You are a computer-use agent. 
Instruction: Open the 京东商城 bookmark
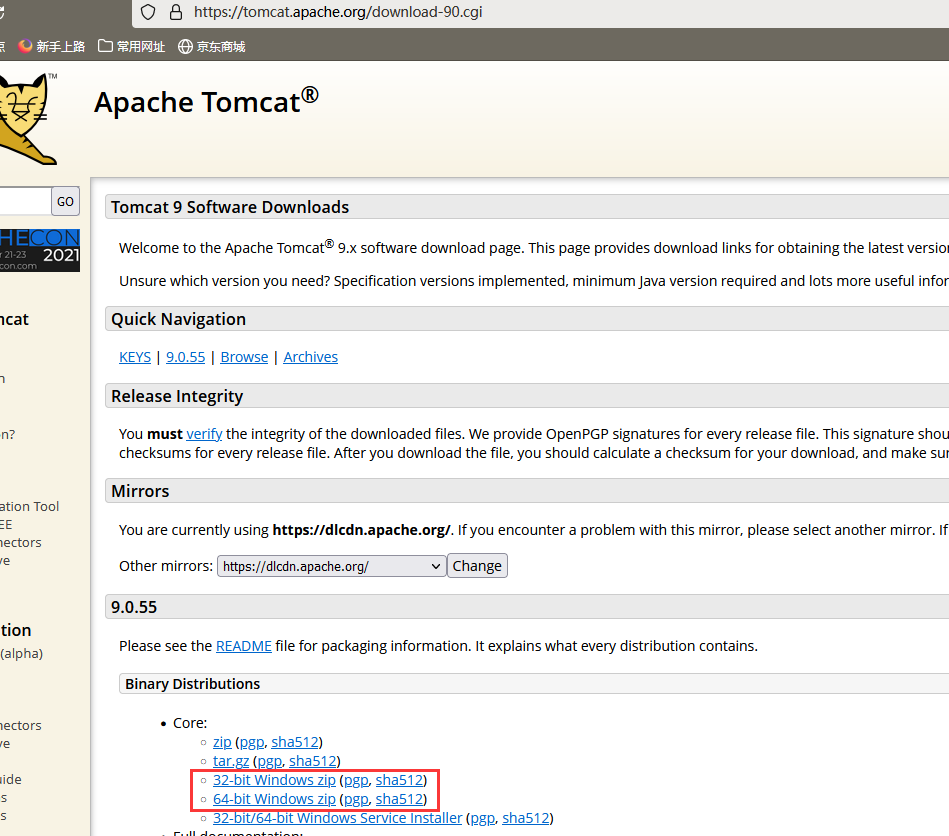pyautogui.click(x=212, y=47)
